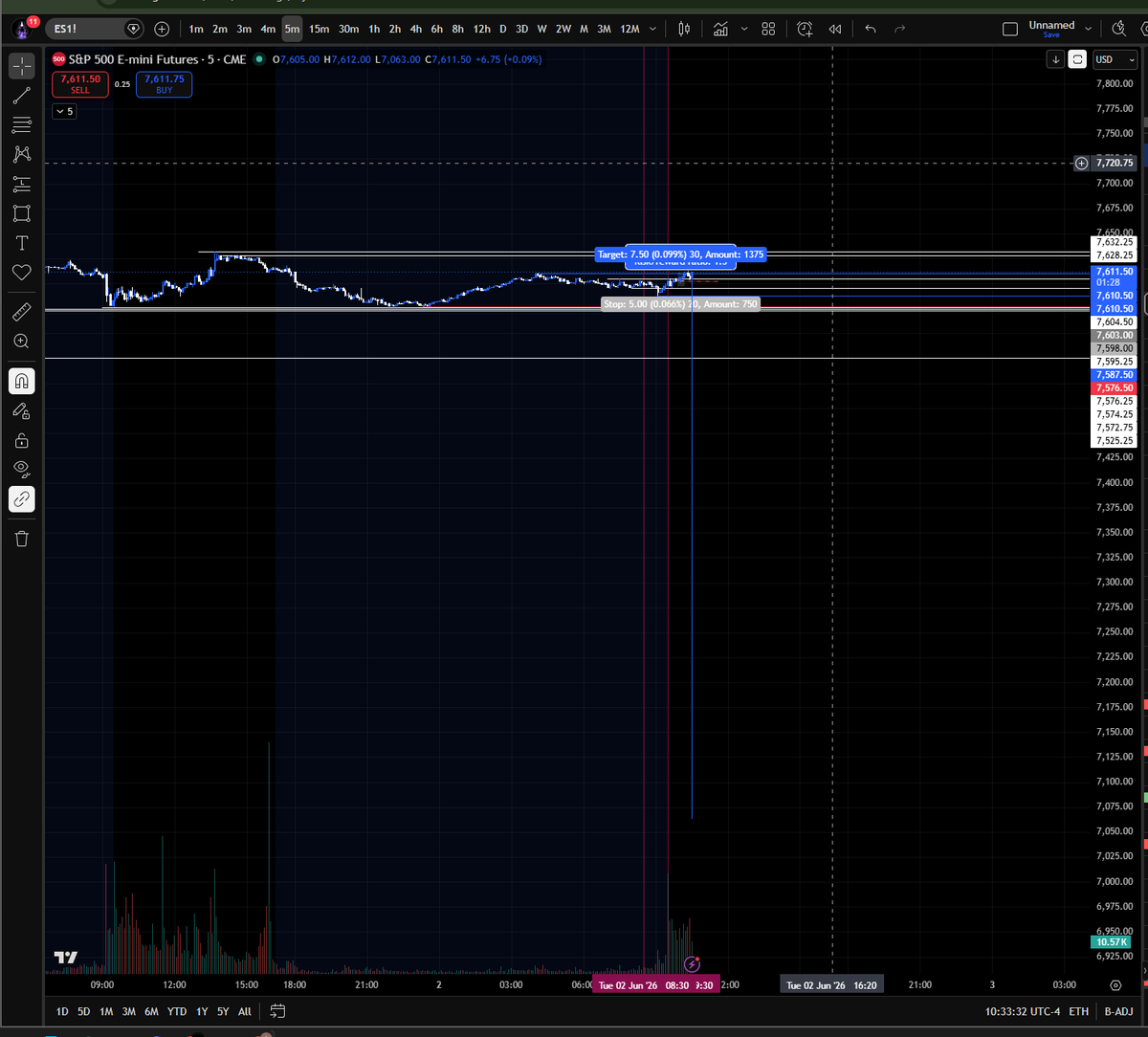Image resolution: width=1148 pixels, height=1037 pixels.
Task: Toggle auto-fit price scale icon
Action: pyautogui.click(x=1077, y=59)
